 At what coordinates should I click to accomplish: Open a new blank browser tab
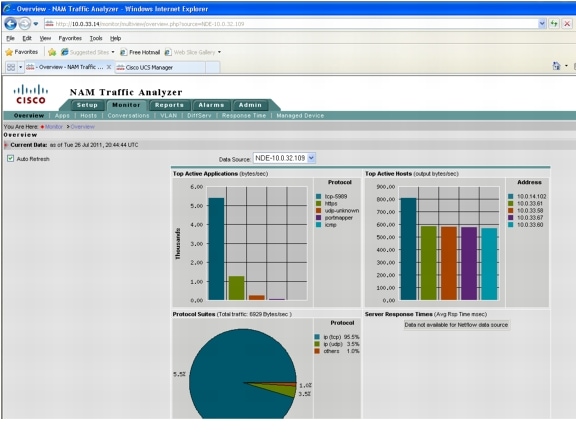click(x=213, y=67)
